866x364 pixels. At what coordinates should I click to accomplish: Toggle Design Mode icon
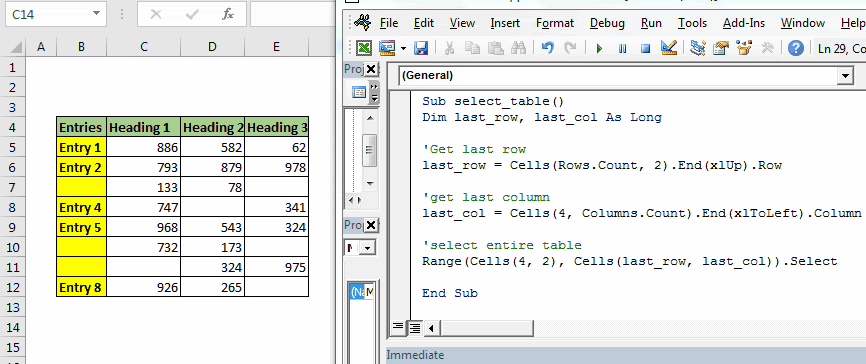669,48
